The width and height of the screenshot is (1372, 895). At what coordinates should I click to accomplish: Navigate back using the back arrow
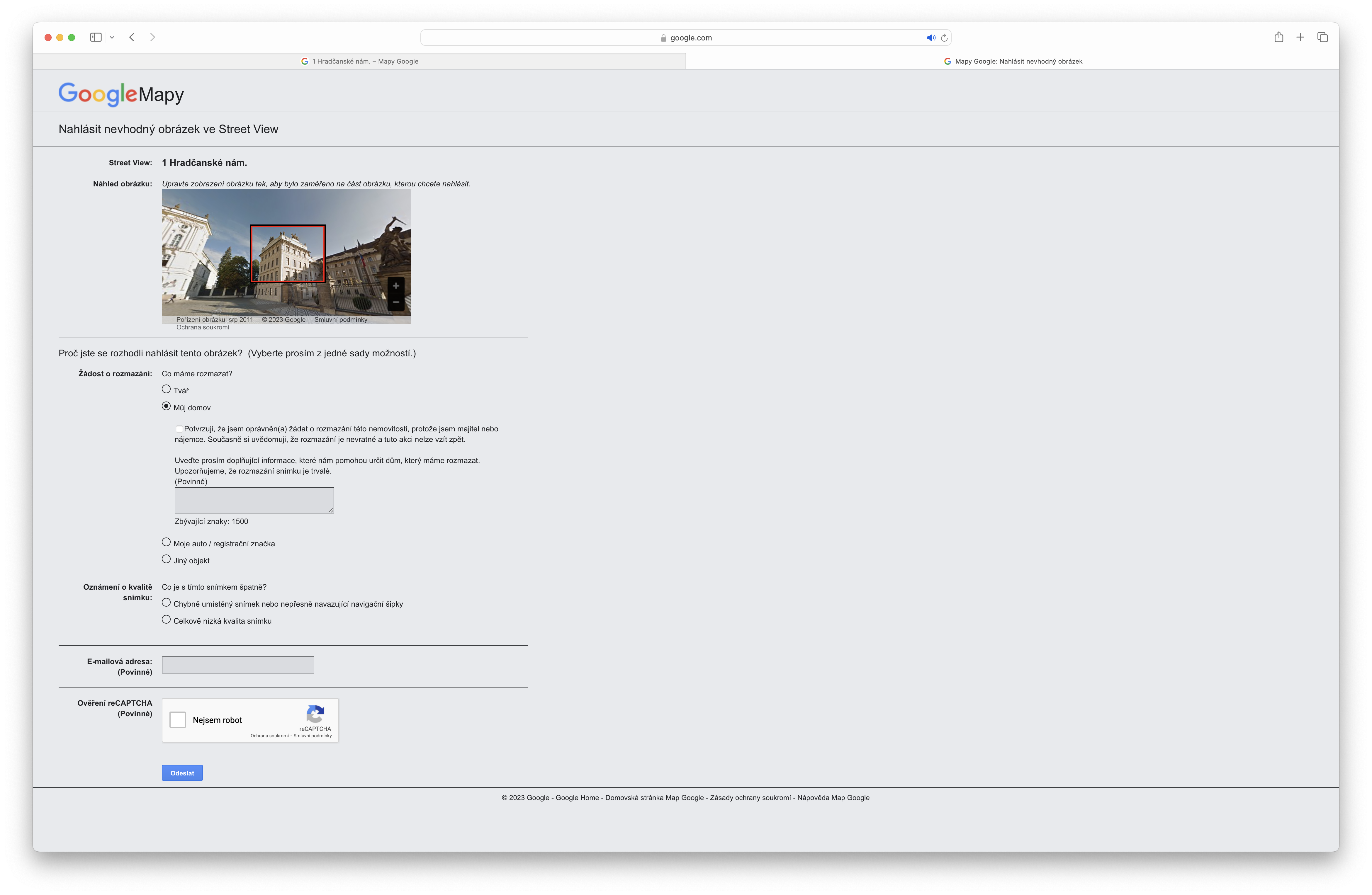click(x=132, y=37)
